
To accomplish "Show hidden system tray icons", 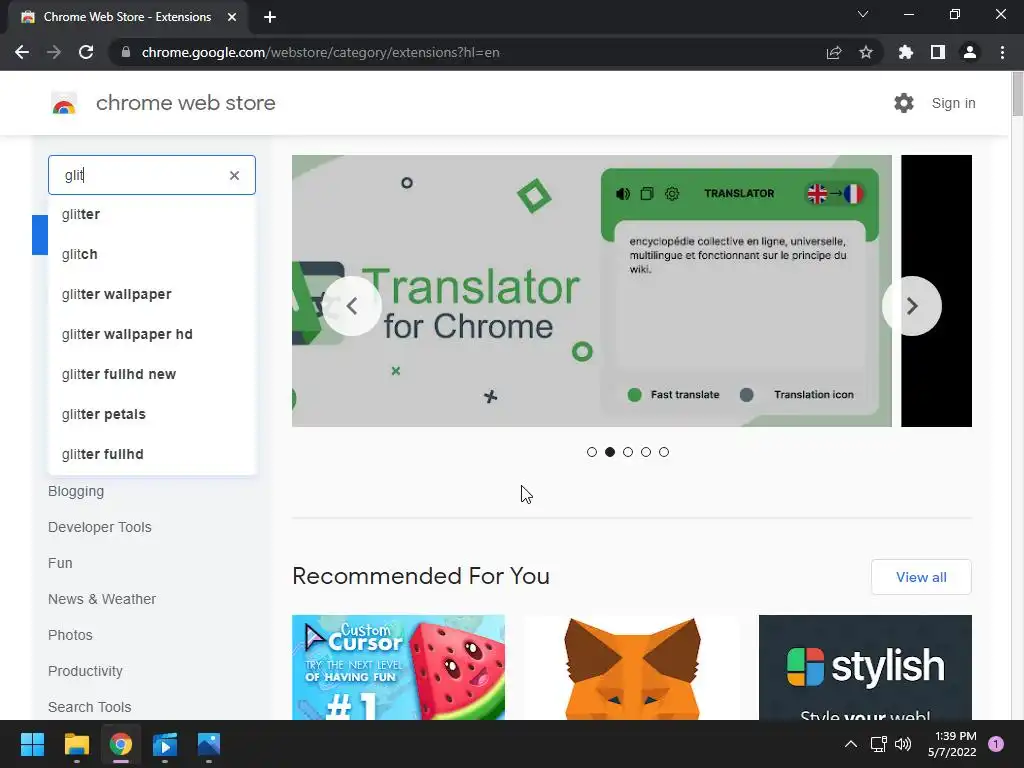I will pos(851,744).
